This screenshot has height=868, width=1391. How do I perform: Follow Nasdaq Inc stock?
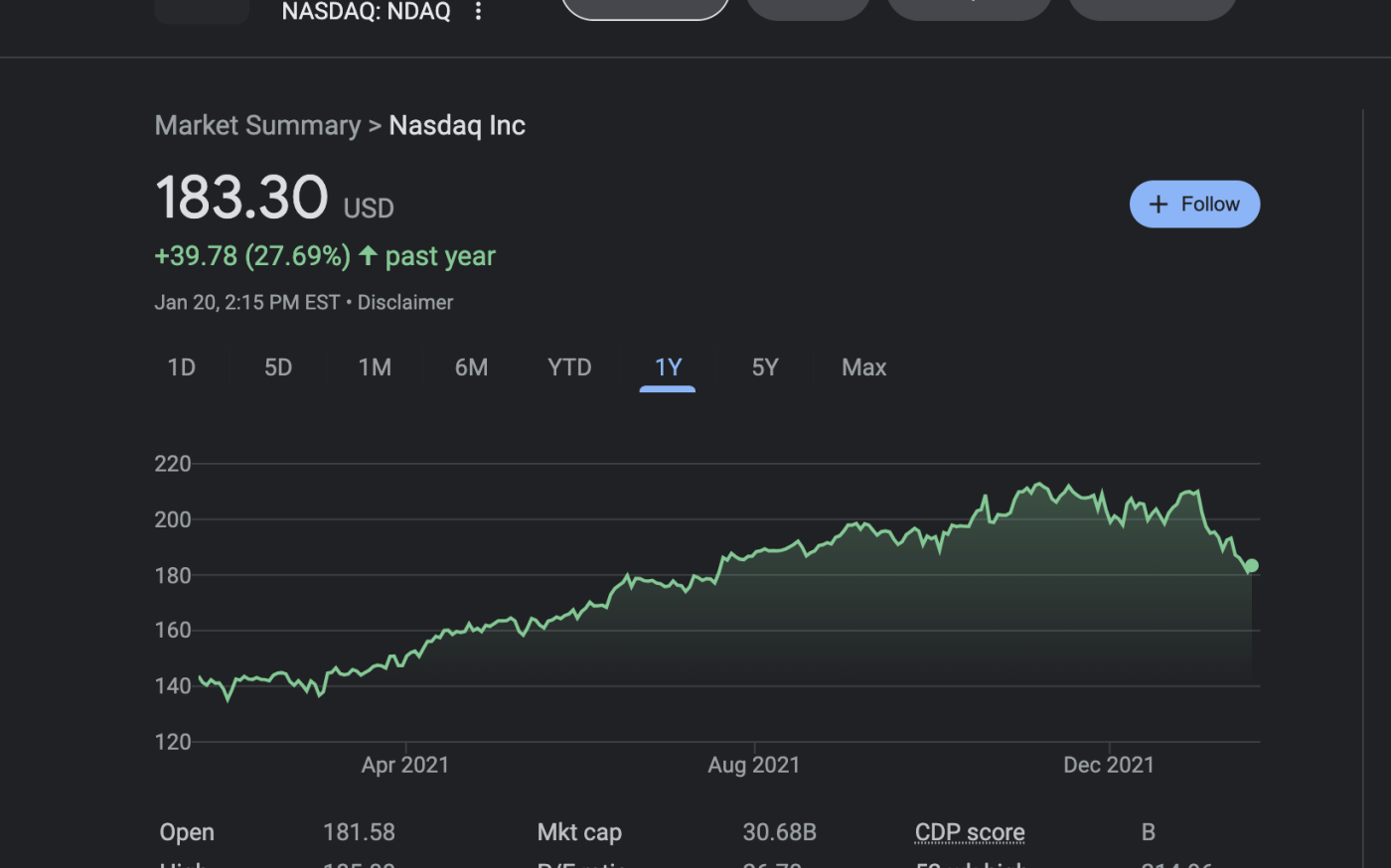[x=1194, y=205]
